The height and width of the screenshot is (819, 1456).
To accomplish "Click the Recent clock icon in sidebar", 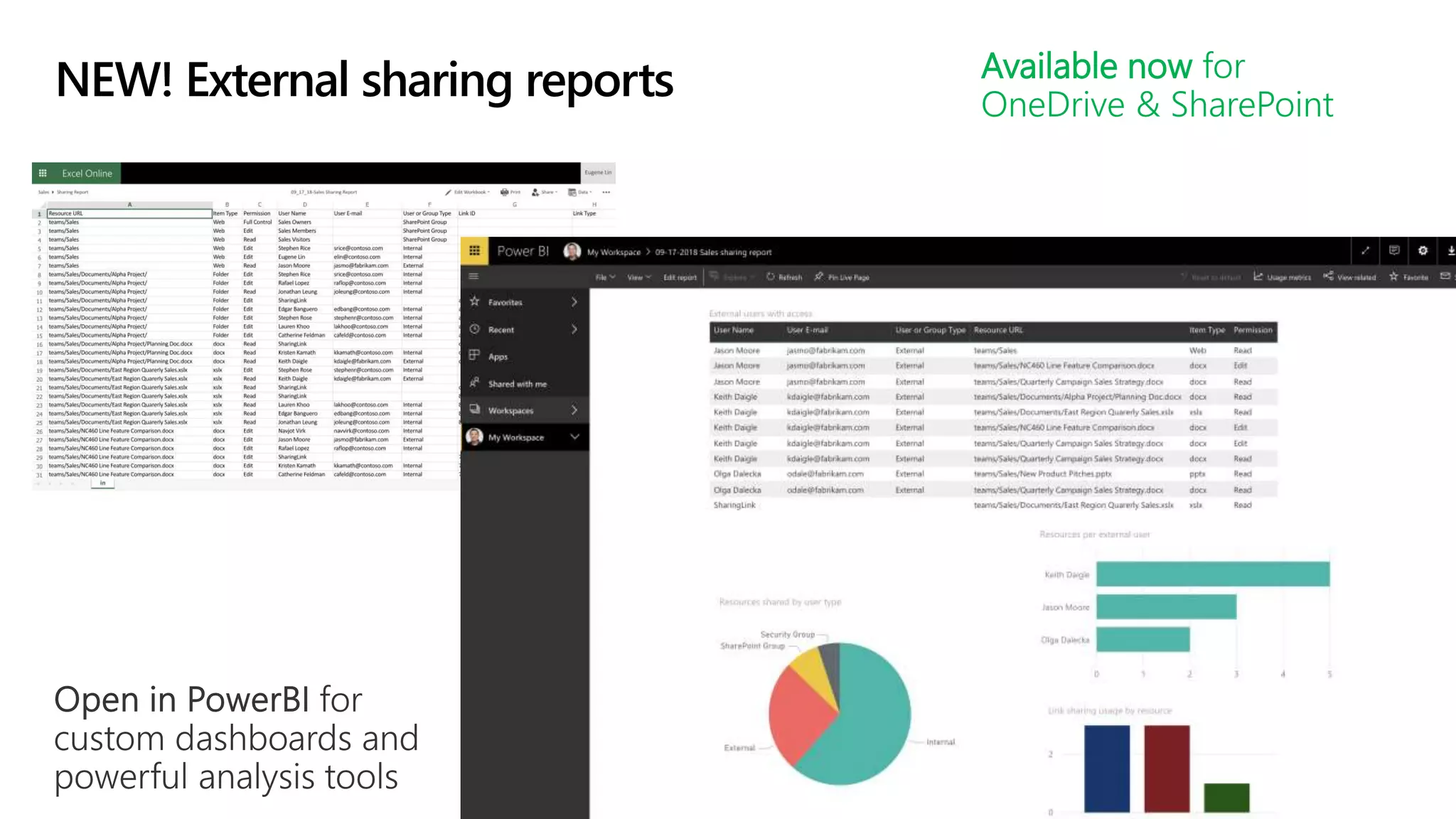I will pos(474,329).
